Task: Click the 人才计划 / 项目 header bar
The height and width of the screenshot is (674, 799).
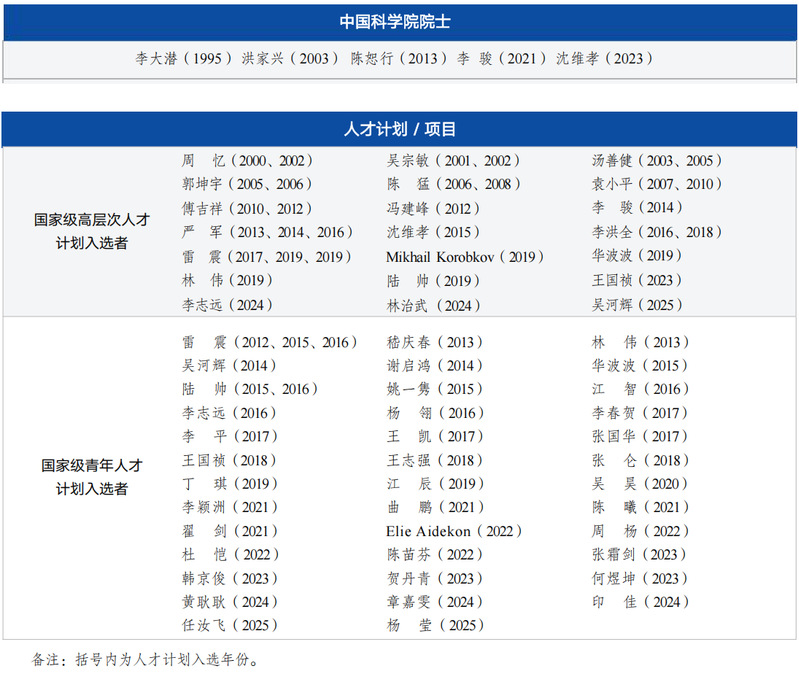Action: 400,129
